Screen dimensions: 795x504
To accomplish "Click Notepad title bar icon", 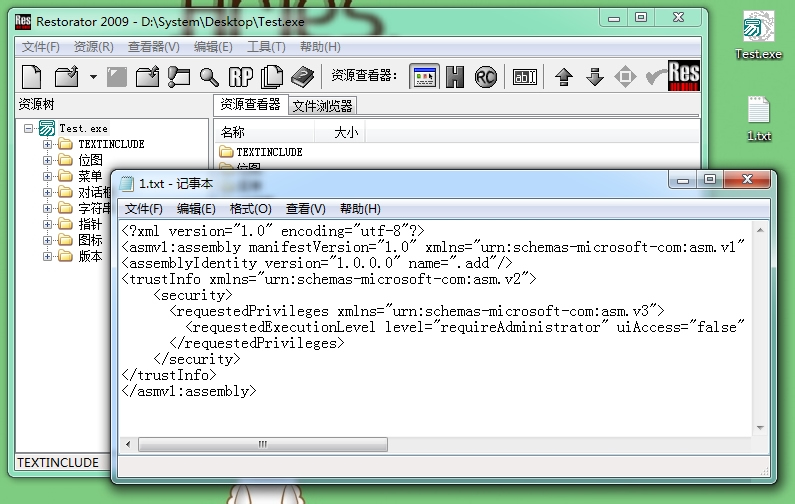I will click(127, 184).
